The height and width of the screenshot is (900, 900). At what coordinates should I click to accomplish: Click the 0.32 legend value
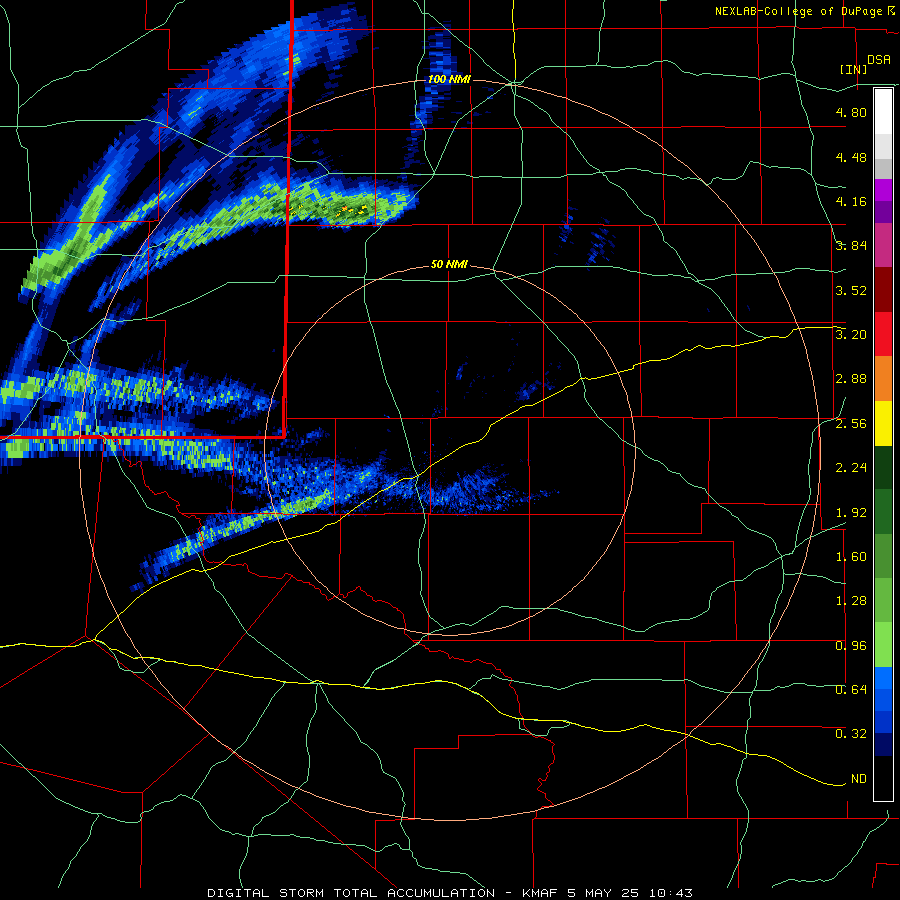pyautogui.click(x=851, y=734)
